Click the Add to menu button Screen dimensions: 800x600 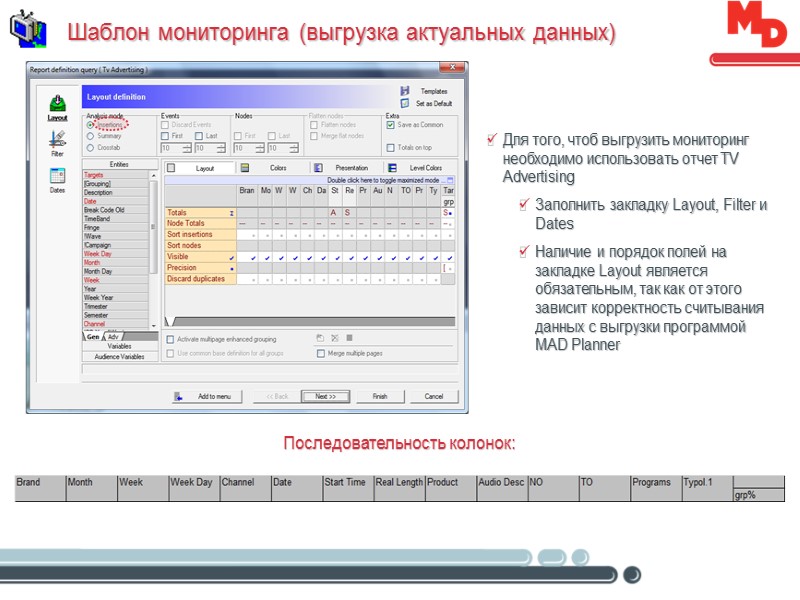[x=207, y=396]
